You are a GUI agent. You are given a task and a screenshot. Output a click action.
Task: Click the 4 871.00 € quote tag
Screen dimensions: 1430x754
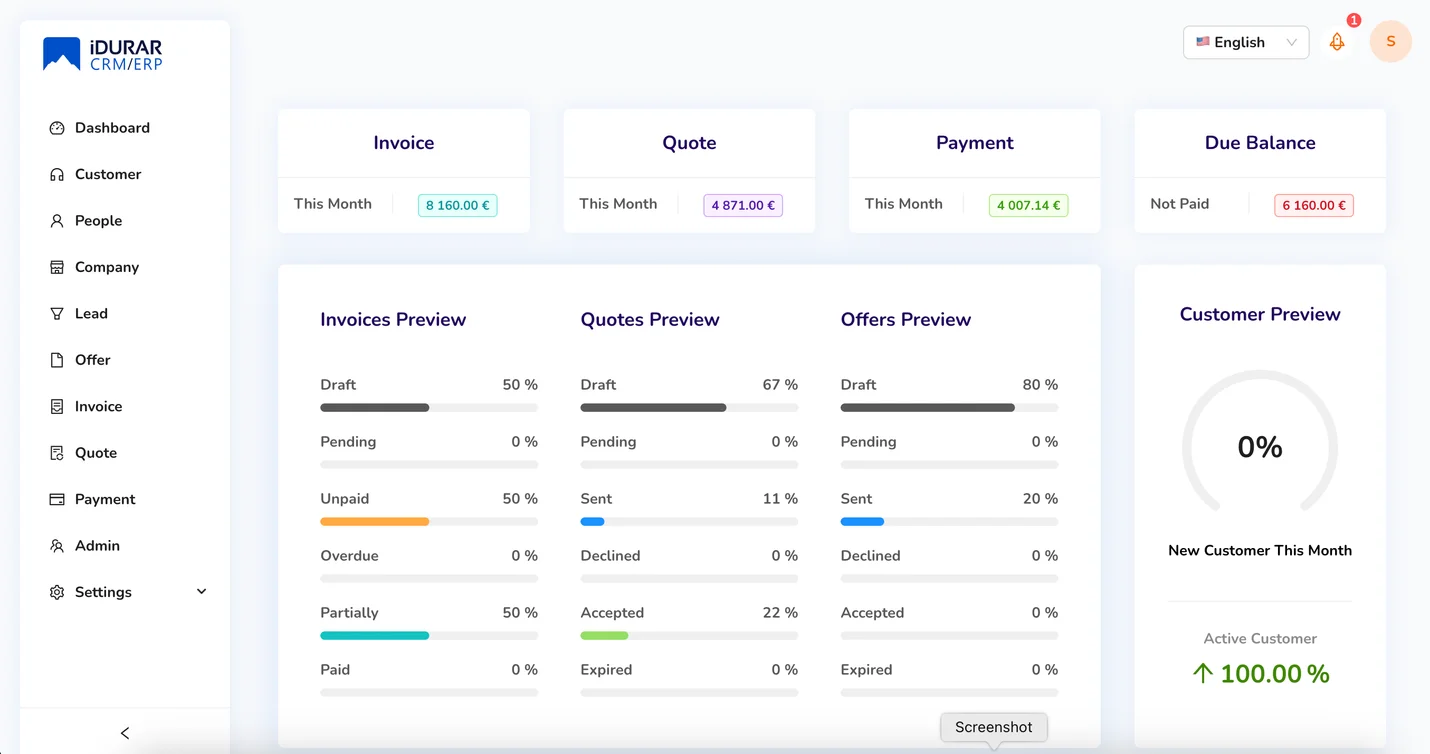click(743, 205)
